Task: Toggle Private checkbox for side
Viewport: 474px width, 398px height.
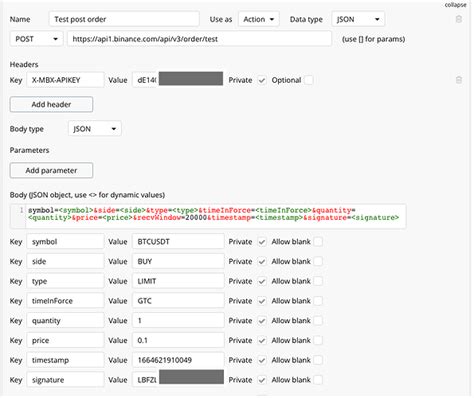Action: [262, 261]
